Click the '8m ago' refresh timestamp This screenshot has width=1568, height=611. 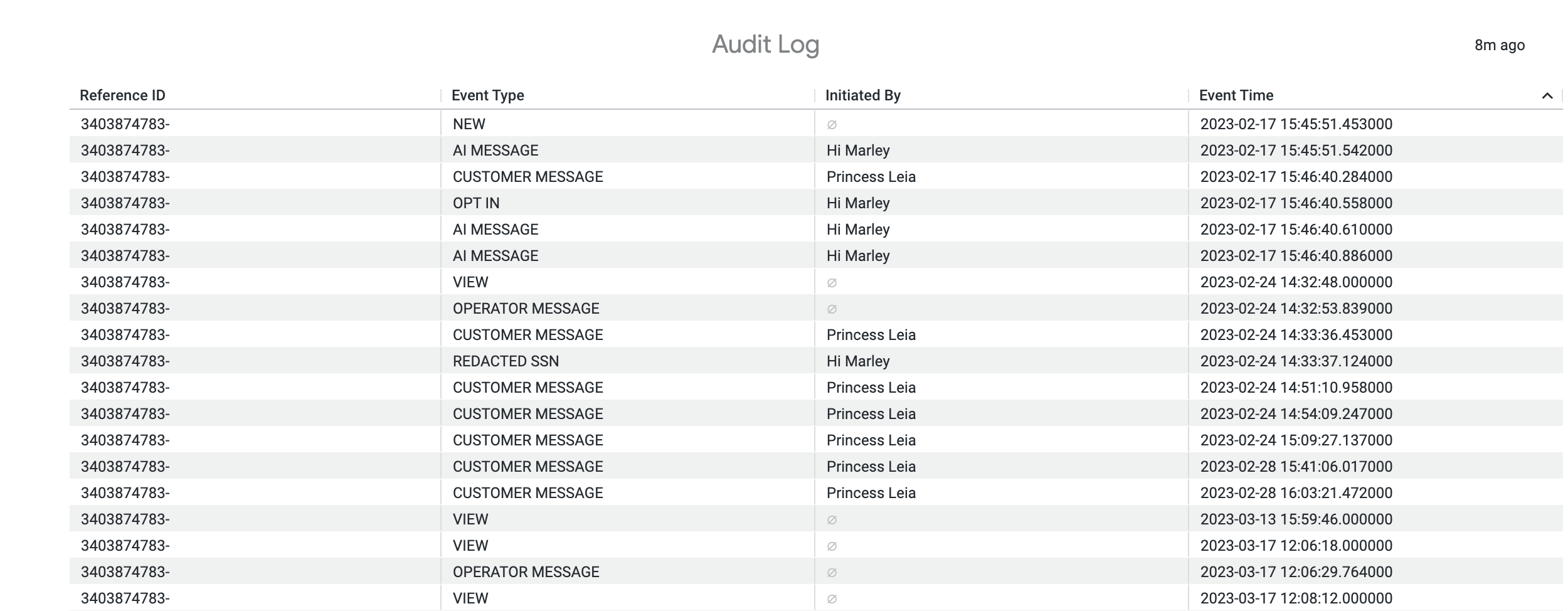(1499, 45)
